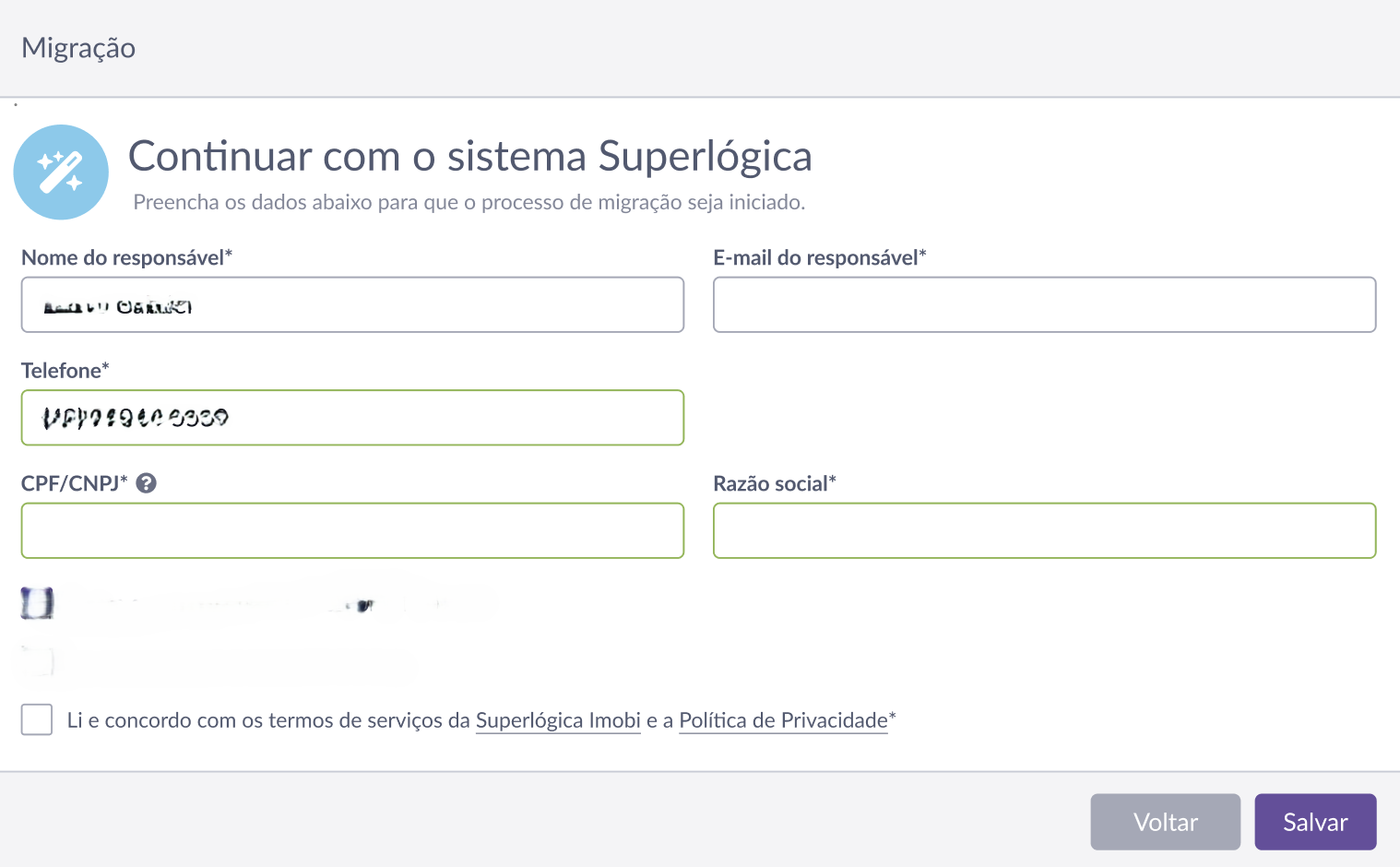Click into the CPF/CNPJ input box

[352, 530]
